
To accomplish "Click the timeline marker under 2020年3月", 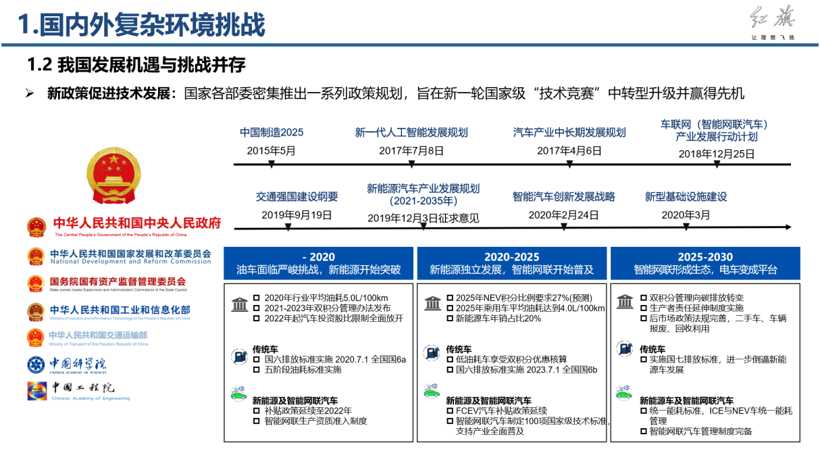I will (686, 227).
